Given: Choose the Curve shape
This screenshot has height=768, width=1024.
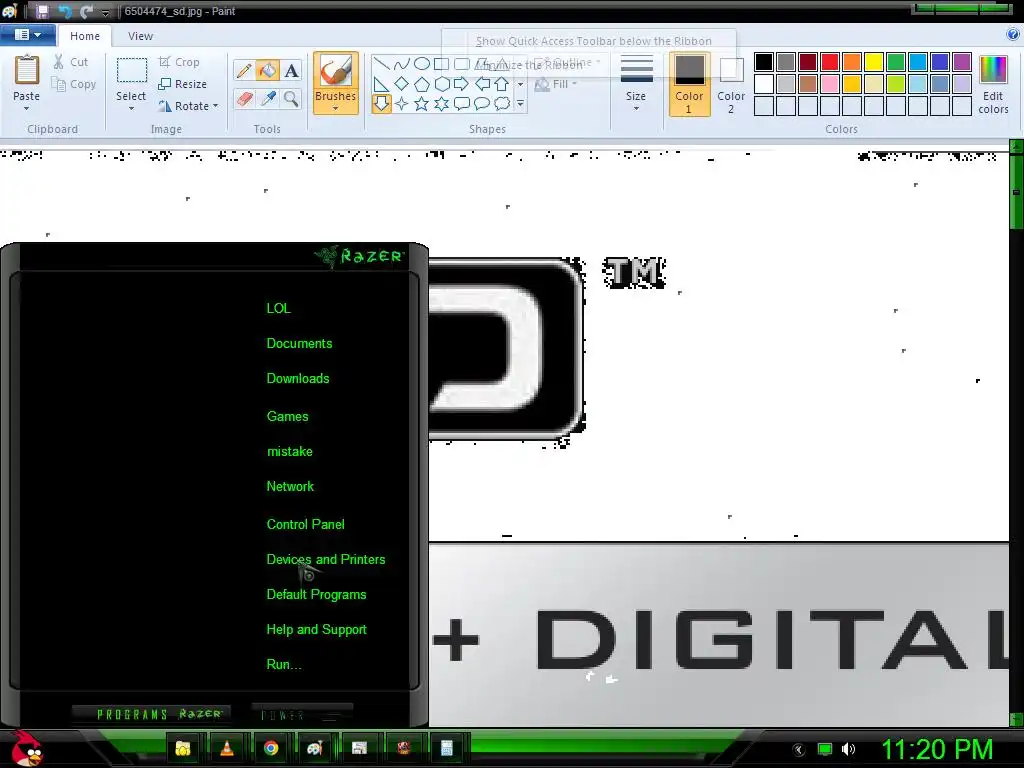Looking at the screenshot, I should click(402, 63).
